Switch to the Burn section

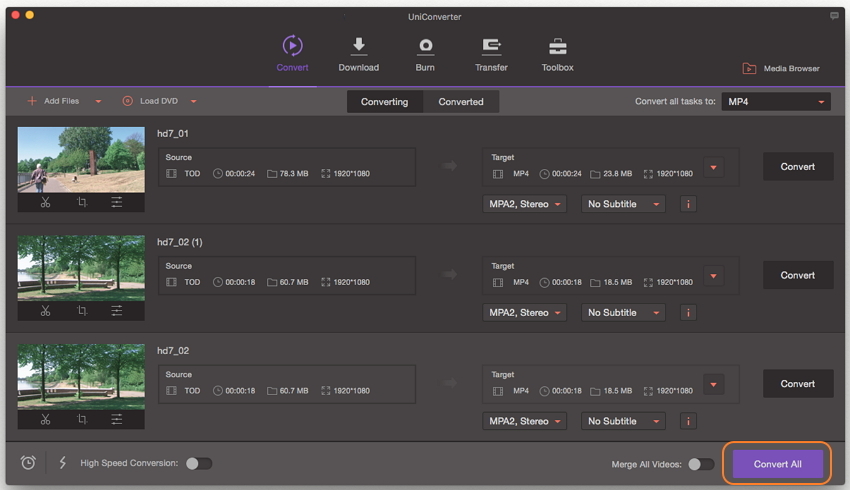[425, 54]
